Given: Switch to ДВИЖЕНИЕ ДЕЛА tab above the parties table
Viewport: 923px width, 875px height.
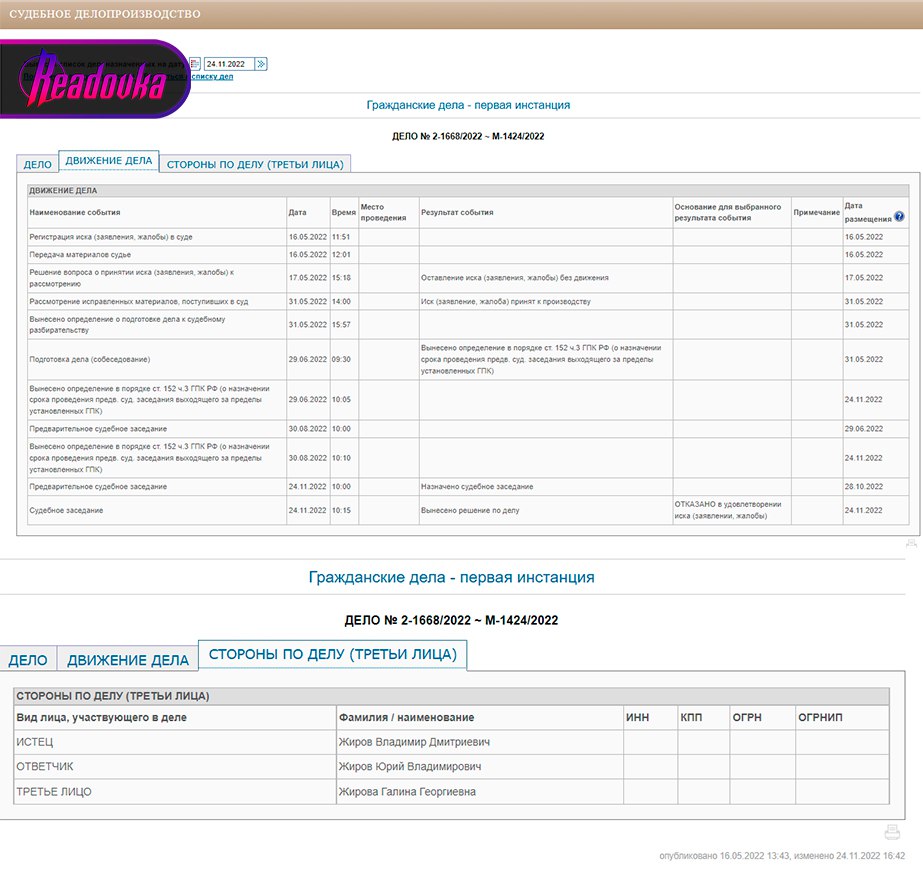Looking at the screenshot, I should coord(128,660).
